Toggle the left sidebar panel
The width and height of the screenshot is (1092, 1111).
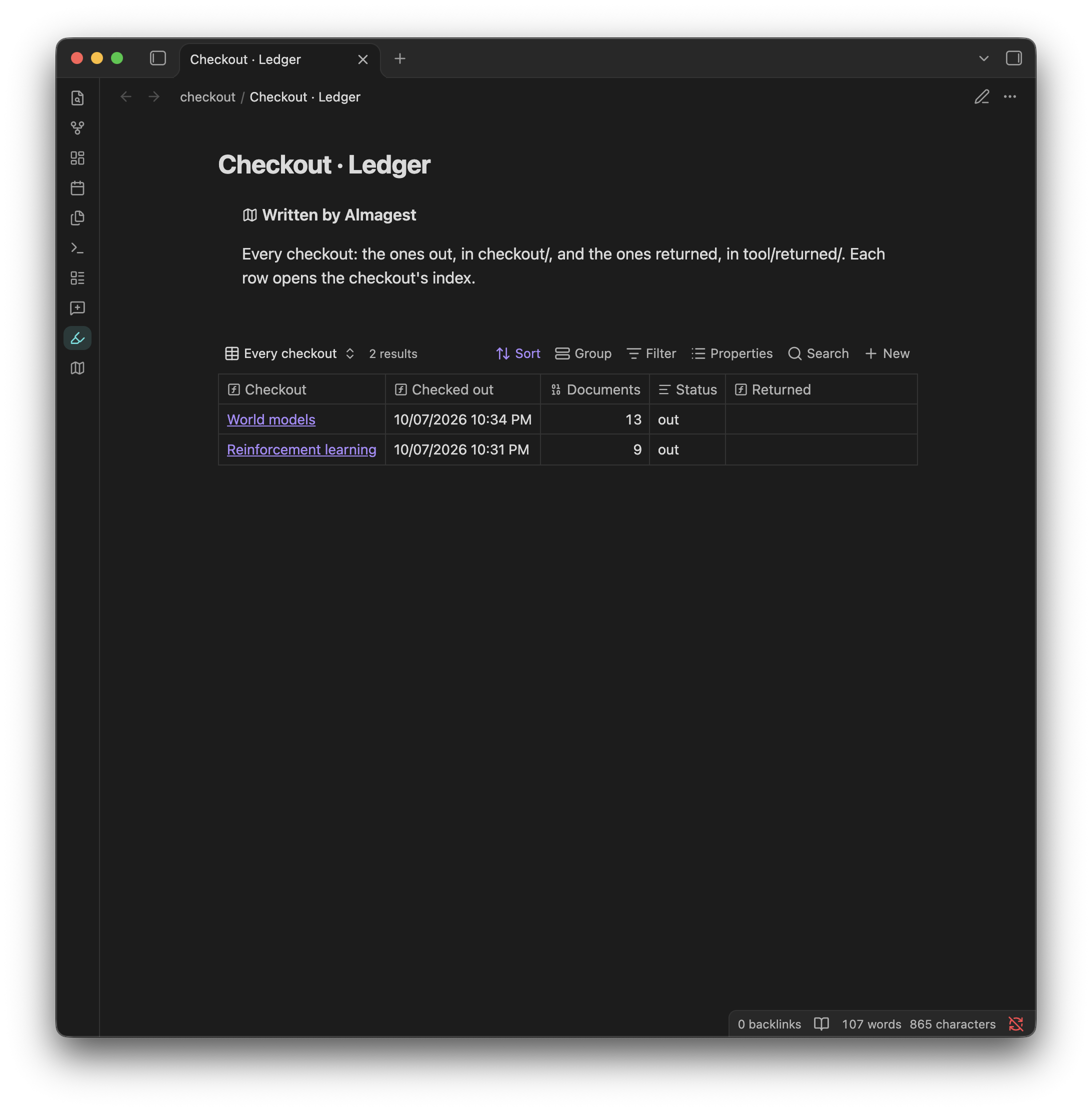pyautogui.click(x=157, y=58)
